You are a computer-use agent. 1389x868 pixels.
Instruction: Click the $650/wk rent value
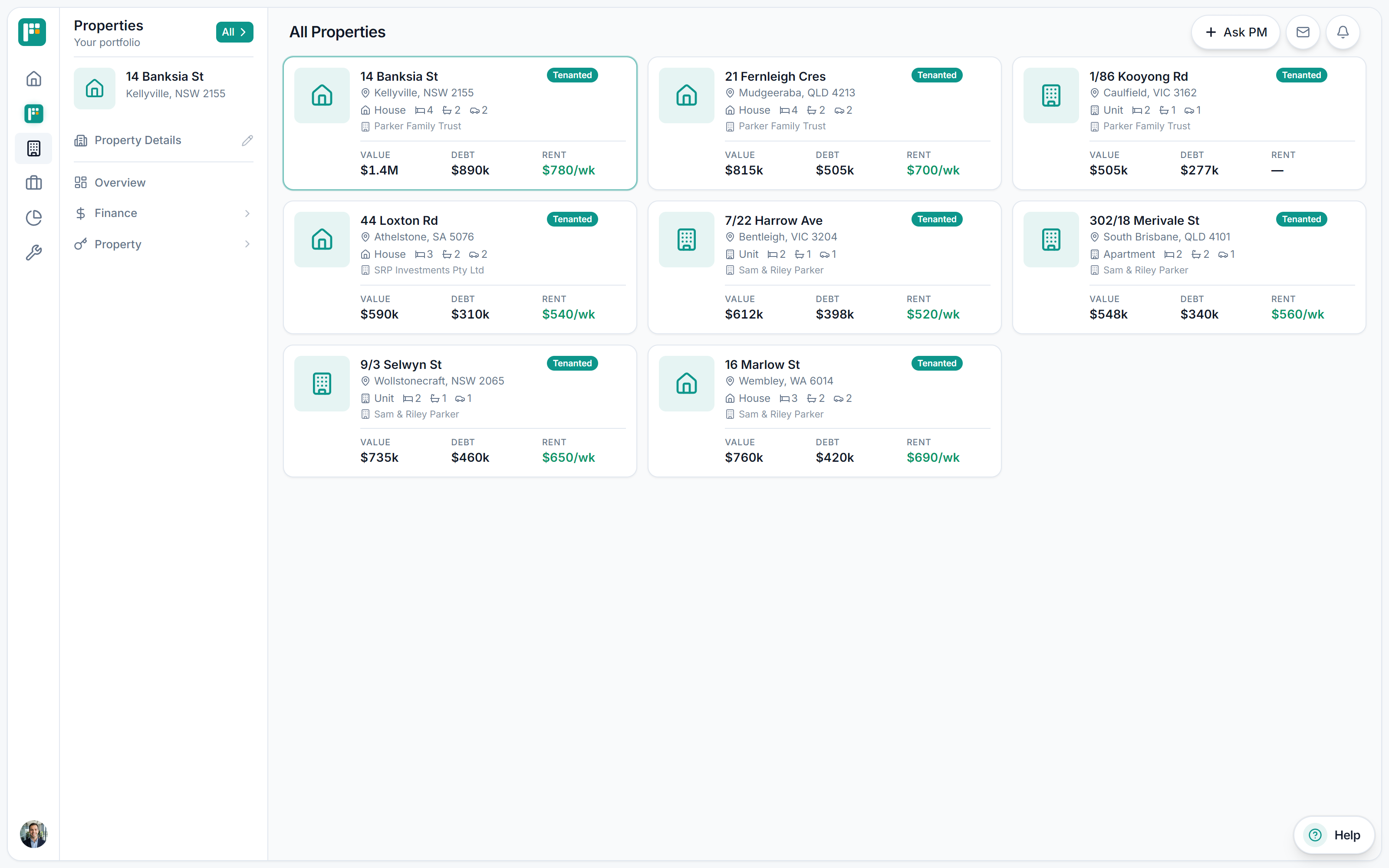568,457
